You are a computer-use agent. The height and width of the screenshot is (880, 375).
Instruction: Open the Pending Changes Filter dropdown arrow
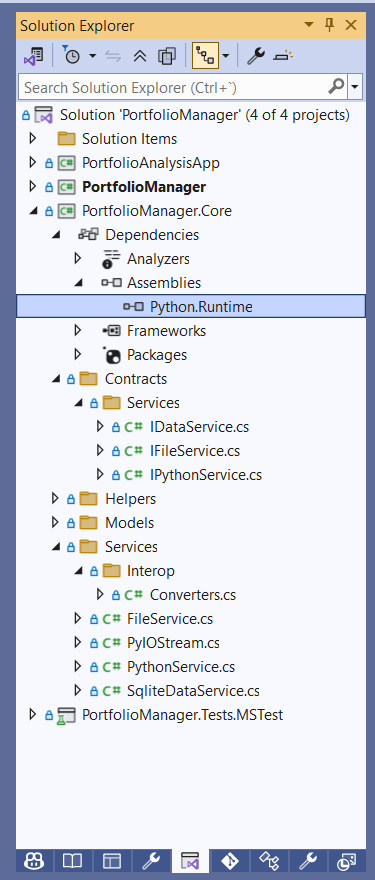pos(93,56)
